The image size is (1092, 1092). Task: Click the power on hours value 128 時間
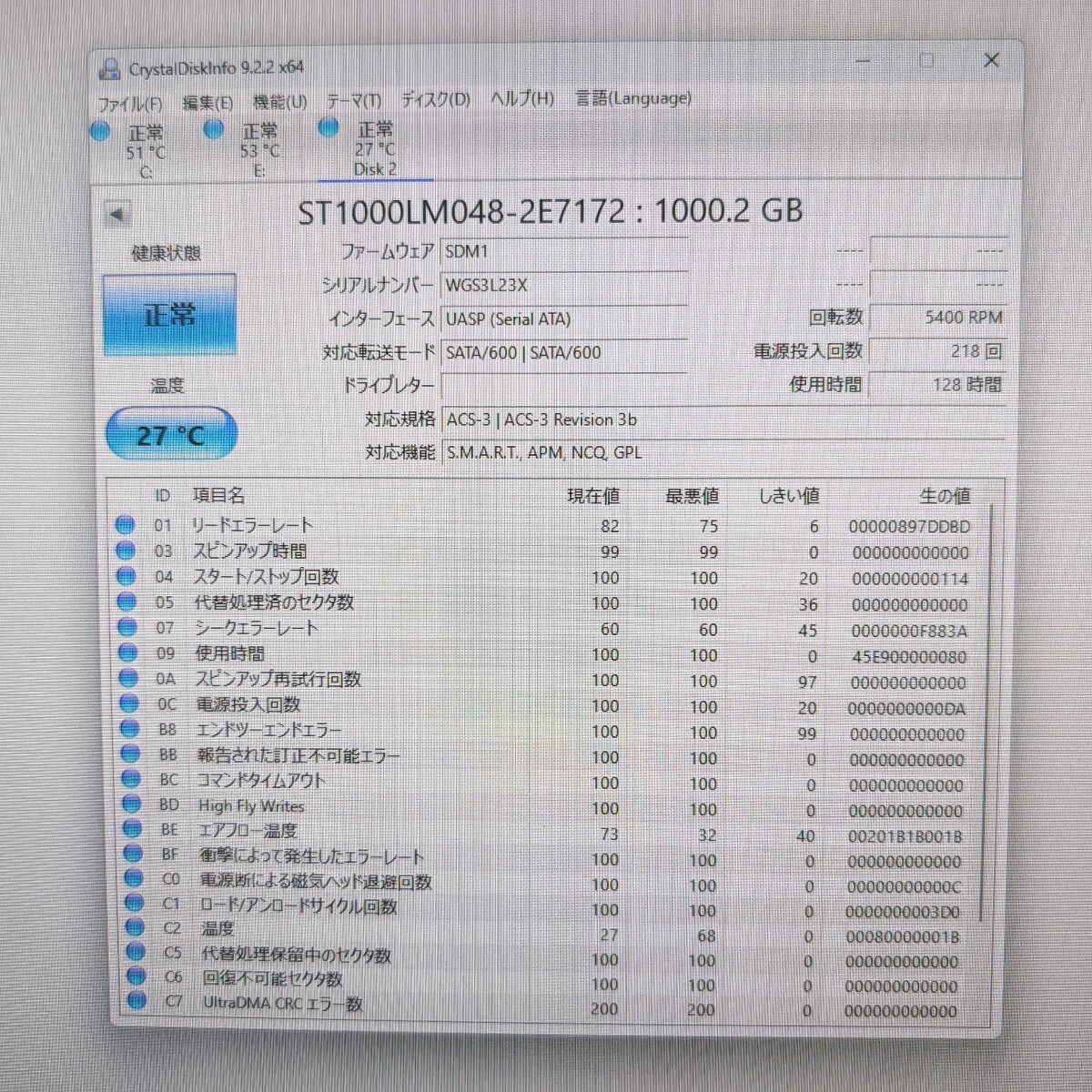pos(937,384)
